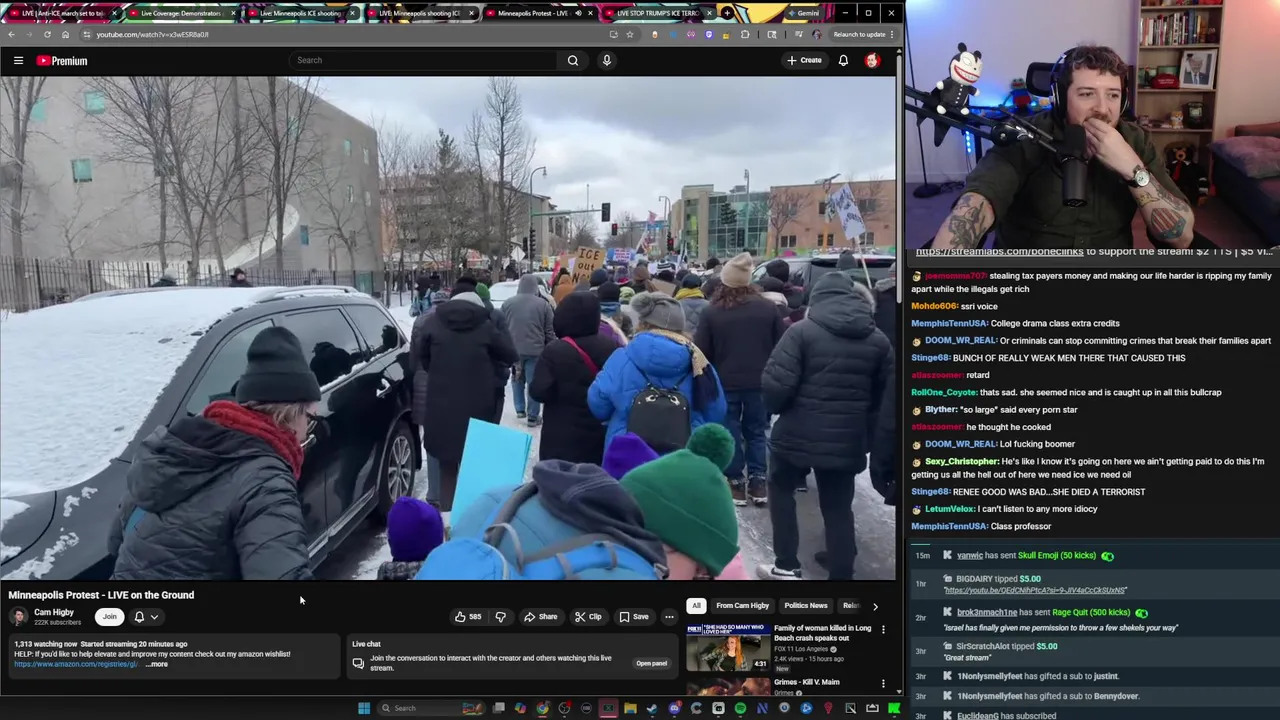This screenshot has width=1280, height=720.
Task: Open the streamlabs.com/bonedlinks link
Action: click(999, 252)
